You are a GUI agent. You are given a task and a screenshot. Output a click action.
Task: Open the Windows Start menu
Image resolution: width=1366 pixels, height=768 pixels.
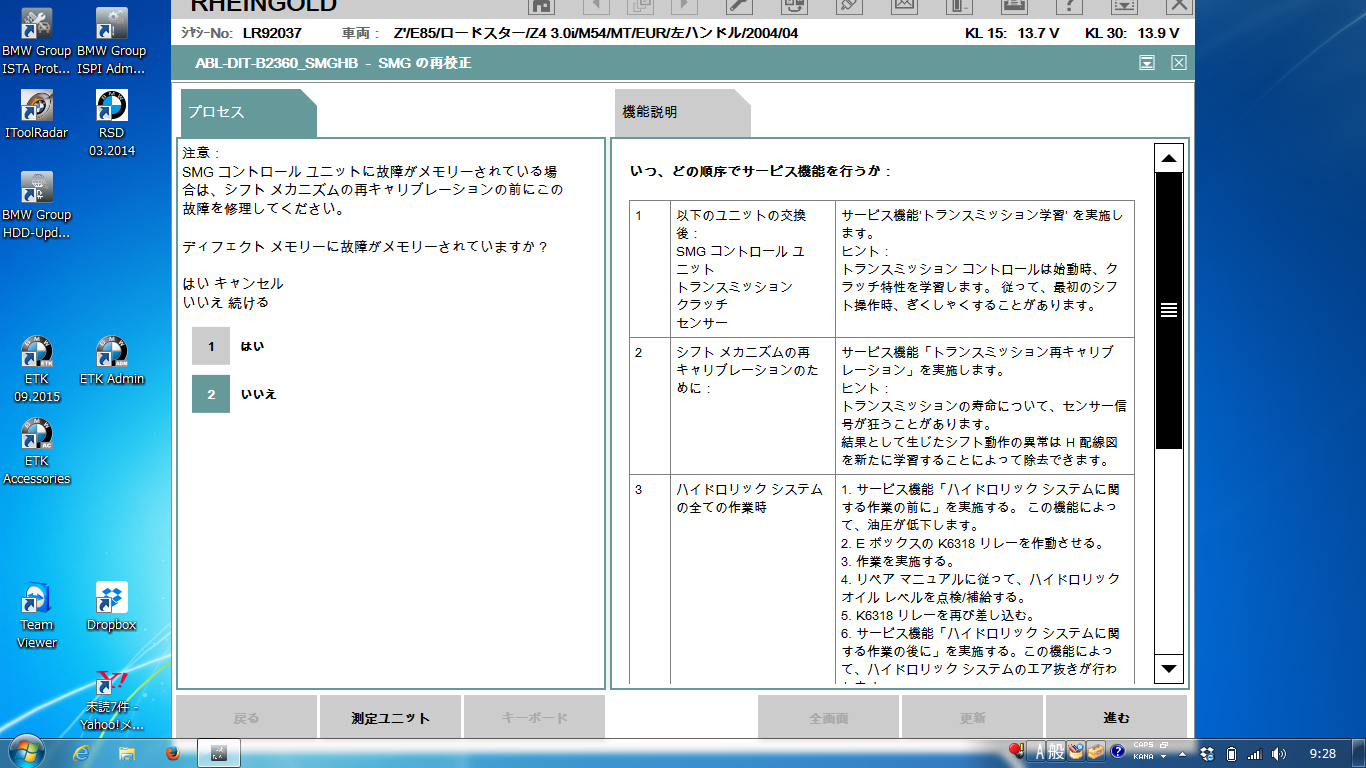point(25,752)
